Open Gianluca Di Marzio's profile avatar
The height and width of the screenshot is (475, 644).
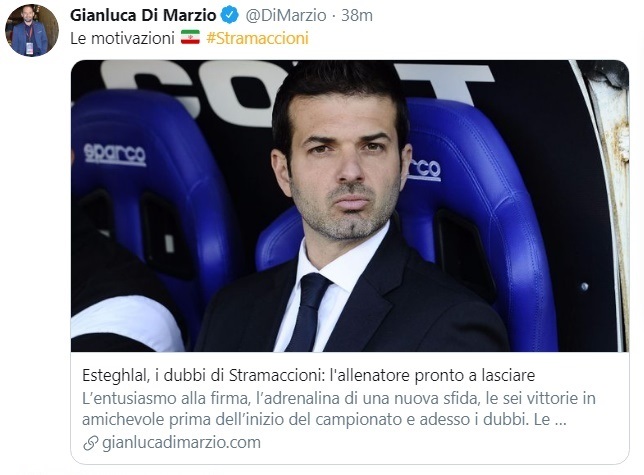pos(32,31)
